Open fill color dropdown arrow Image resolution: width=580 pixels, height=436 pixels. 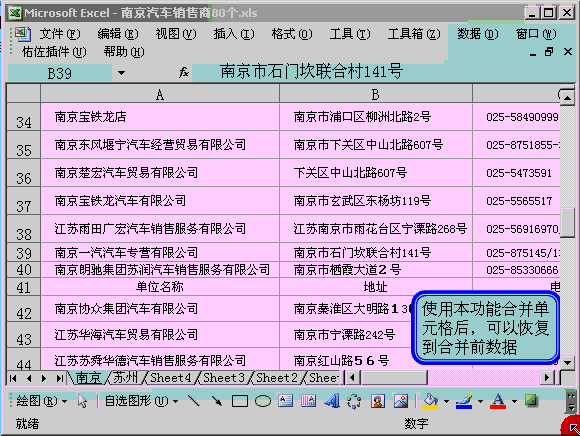point(446,401)
